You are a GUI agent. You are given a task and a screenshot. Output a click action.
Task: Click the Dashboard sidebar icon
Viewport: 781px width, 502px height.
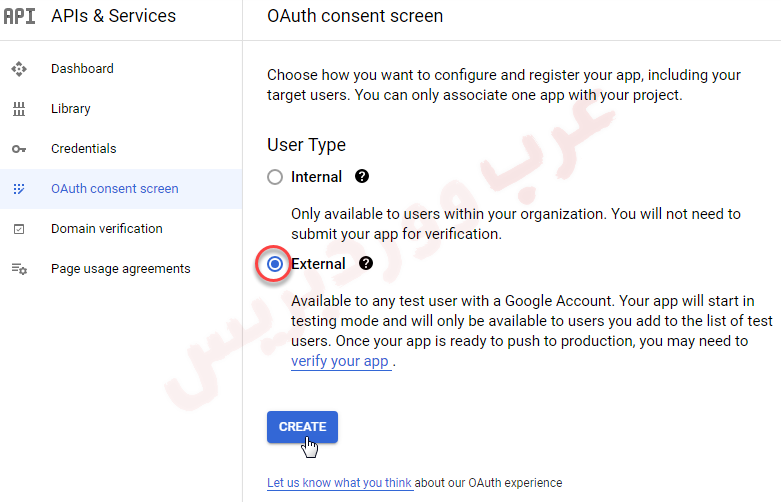(19, 69)
